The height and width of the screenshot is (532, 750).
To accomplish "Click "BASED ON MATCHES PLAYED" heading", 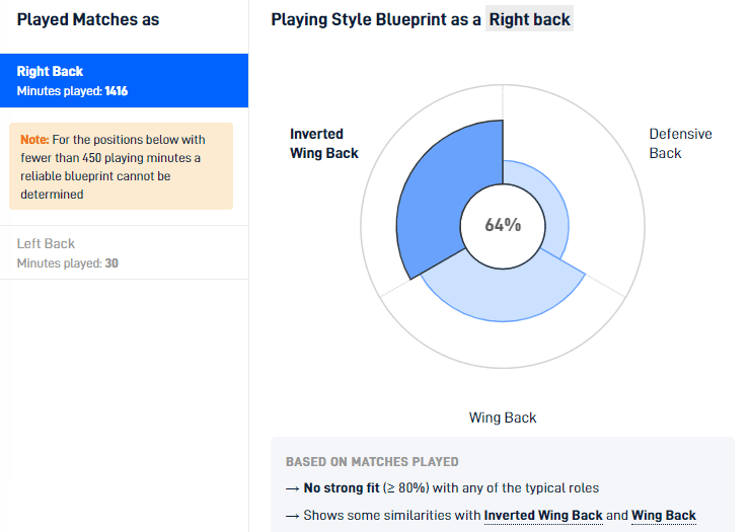I will point(372,462).
